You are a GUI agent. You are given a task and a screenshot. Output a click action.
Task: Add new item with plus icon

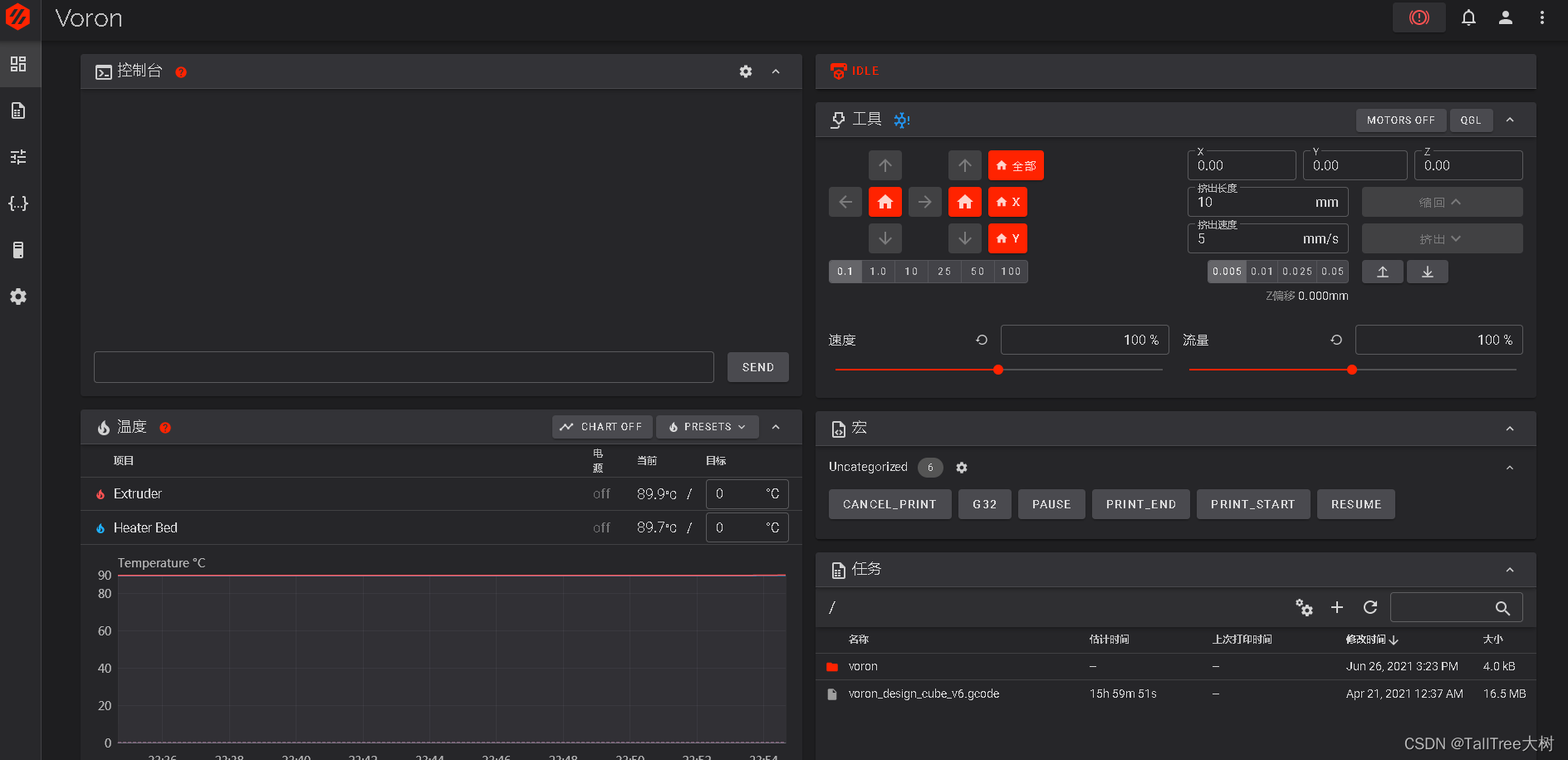tap(1337, 608)
